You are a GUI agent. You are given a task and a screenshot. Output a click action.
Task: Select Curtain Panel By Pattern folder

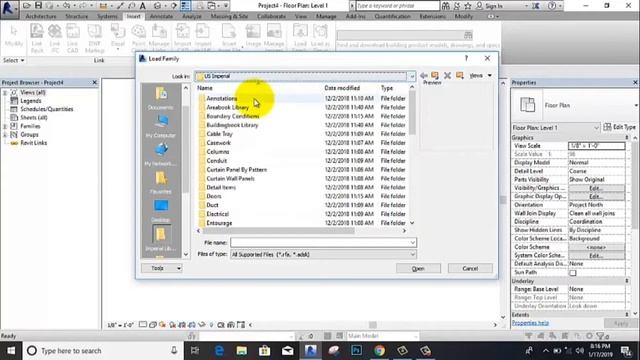click(x=236, y=169)
